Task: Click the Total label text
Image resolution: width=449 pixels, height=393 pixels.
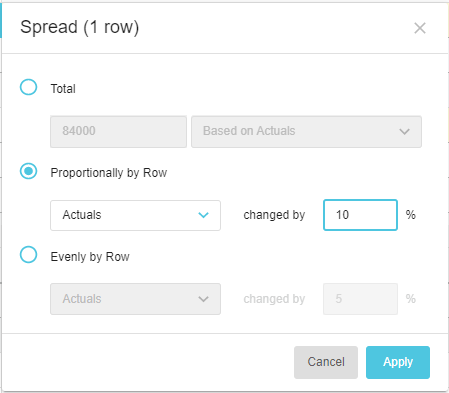Action: [63, 89]
